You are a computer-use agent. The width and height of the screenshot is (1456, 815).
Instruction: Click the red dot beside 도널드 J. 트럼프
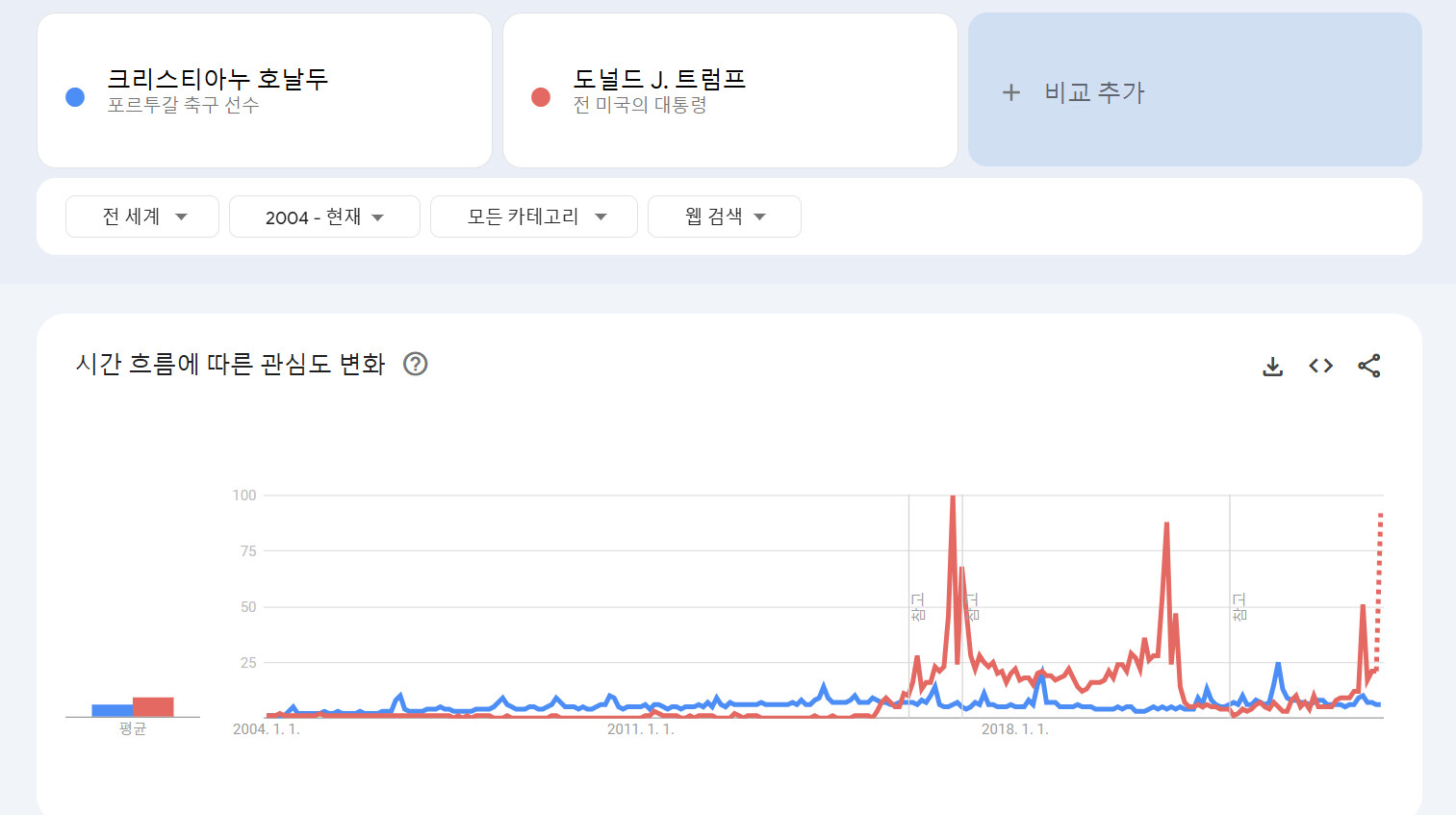pos(541,97)
